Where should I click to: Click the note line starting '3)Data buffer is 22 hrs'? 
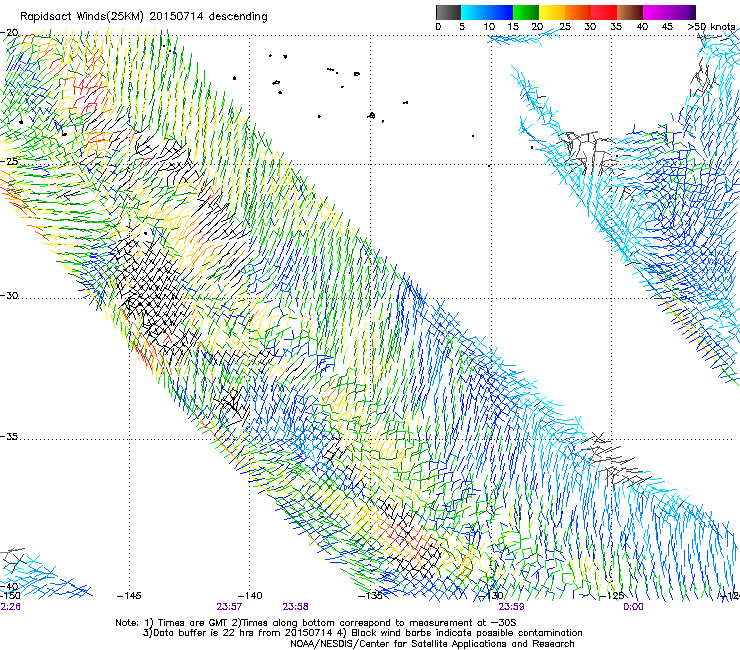point(362,633)
